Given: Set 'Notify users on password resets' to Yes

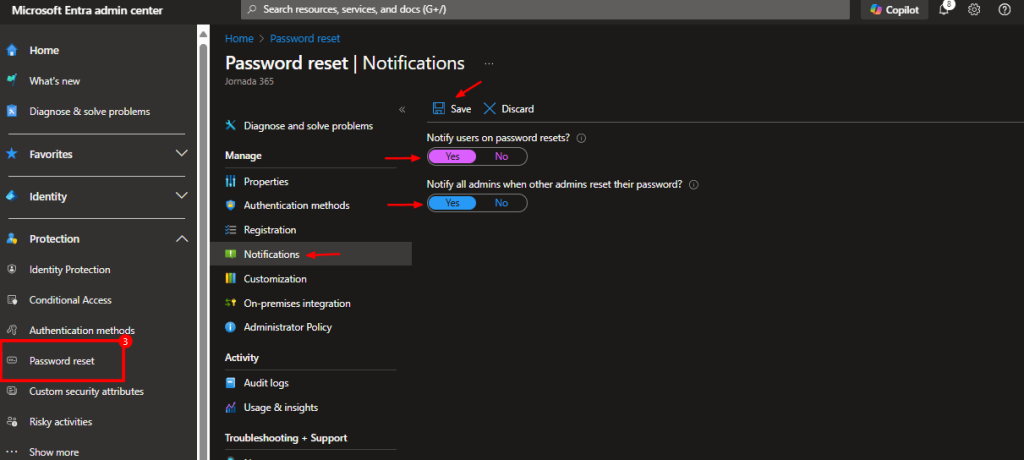Looking at the screenshot, I should pyautogui.click(x=453, y=156).
